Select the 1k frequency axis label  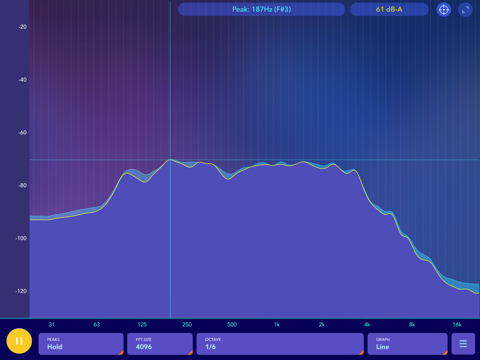[x=277, y=324]
